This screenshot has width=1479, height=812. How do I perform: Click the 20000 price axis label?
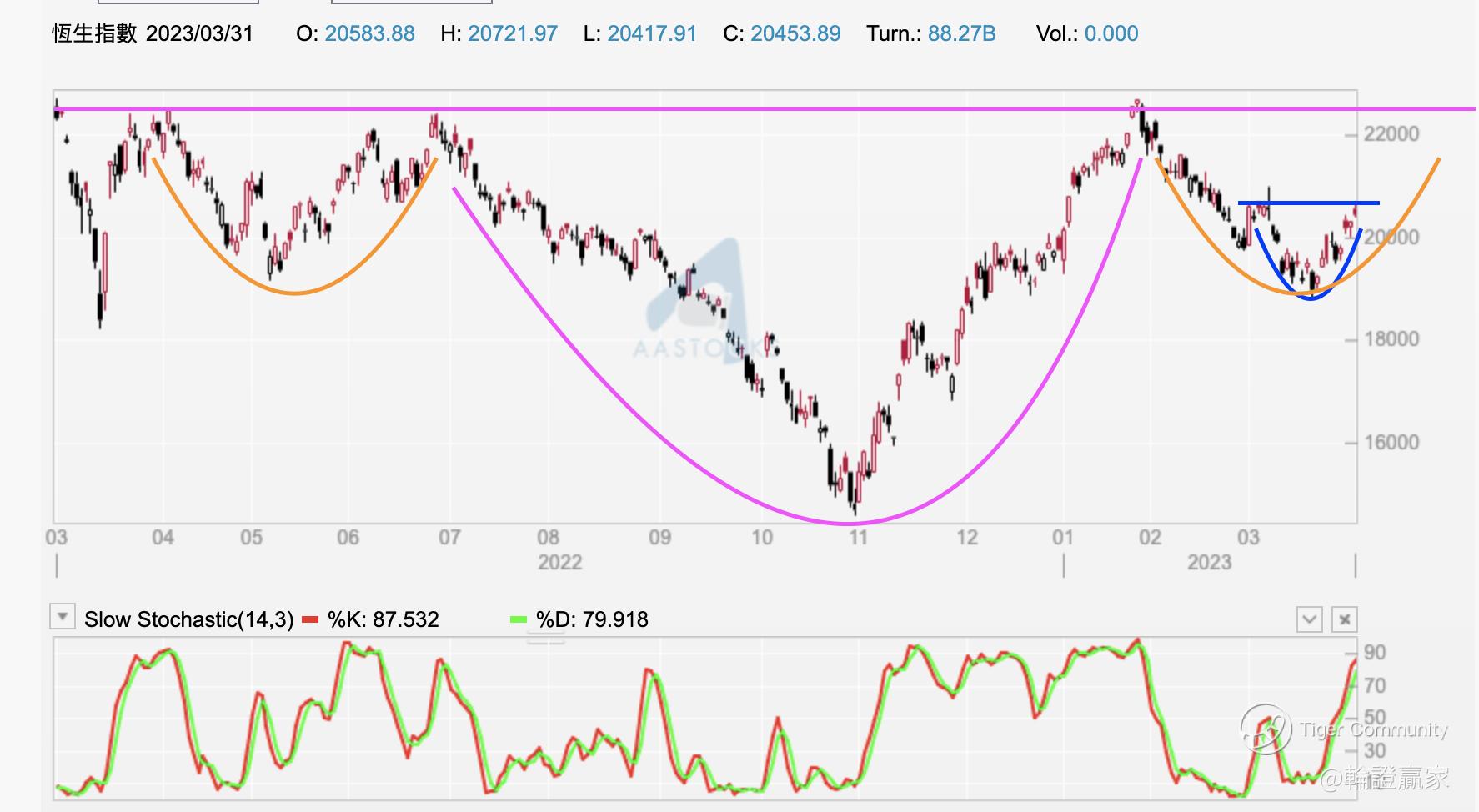click(1391, 237)
